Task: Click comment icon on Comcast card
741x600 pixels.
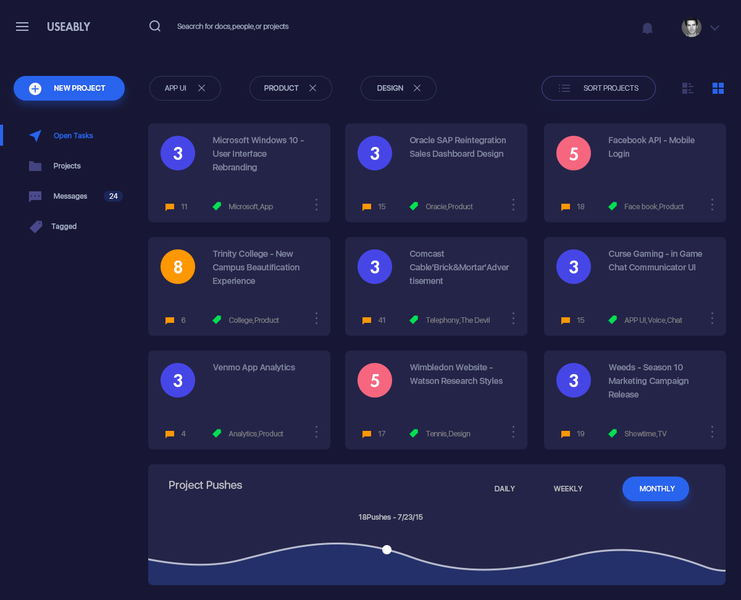Action: [366, 320]
